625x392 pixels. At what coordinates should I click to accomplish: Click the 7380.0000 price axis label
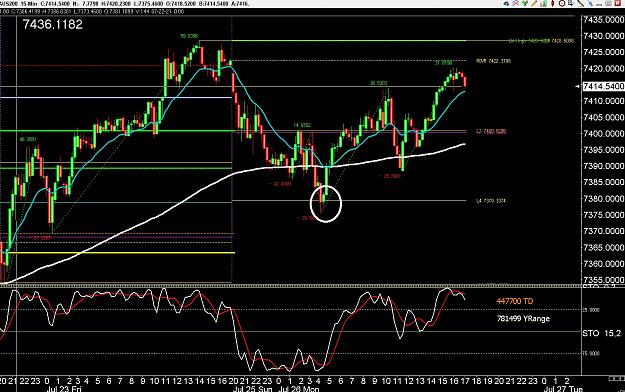[x=603, y=199]
